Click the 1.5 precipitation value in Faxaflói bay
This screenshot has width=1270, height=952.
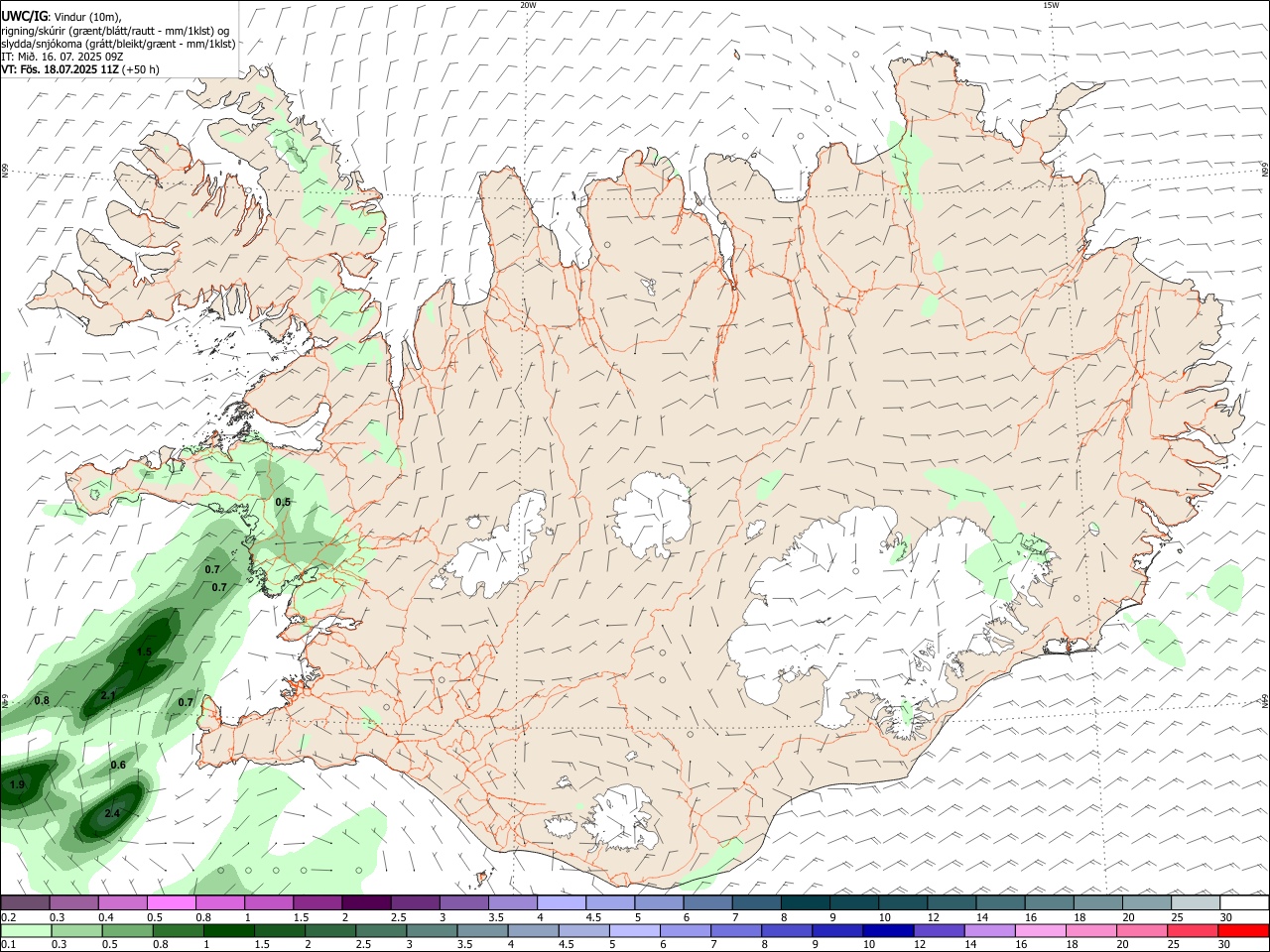(144, 653)
